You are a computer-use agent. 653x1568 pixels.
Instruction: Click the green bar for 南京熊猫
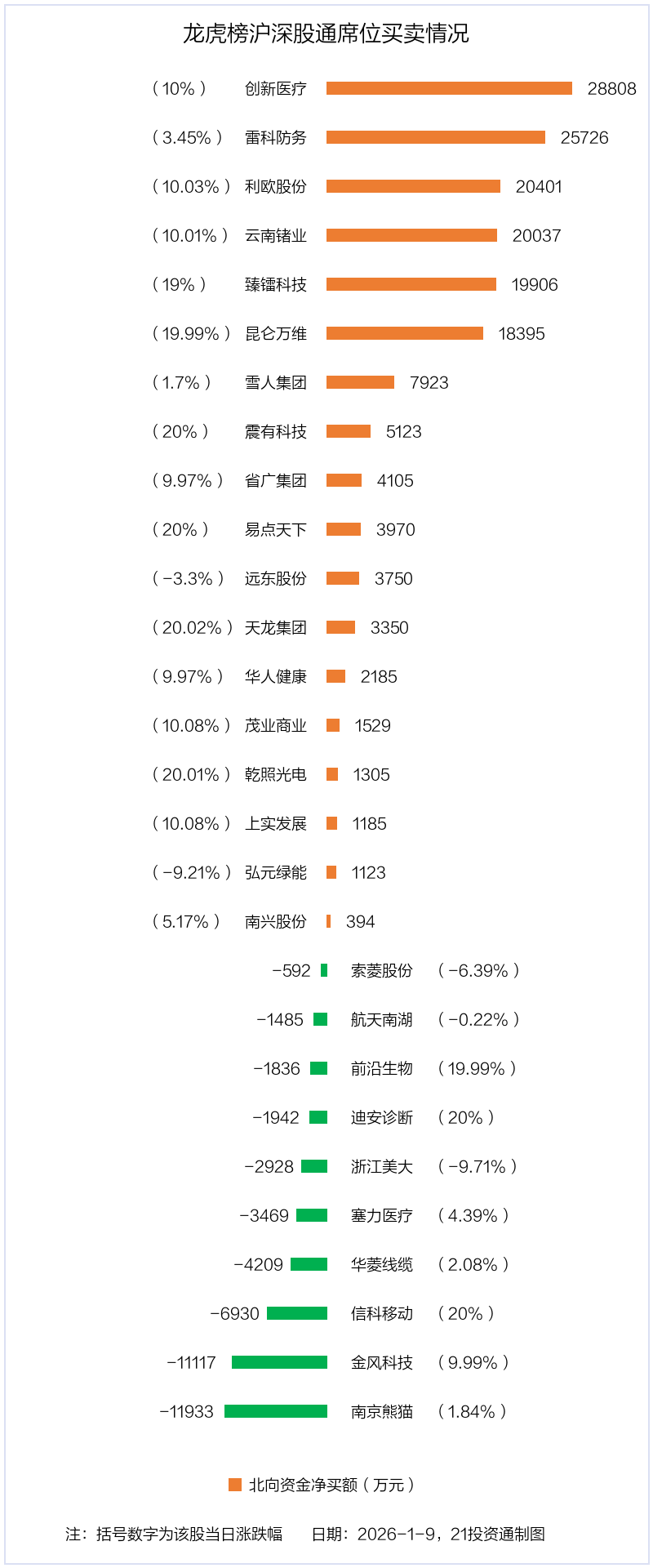coord(276,1411)
